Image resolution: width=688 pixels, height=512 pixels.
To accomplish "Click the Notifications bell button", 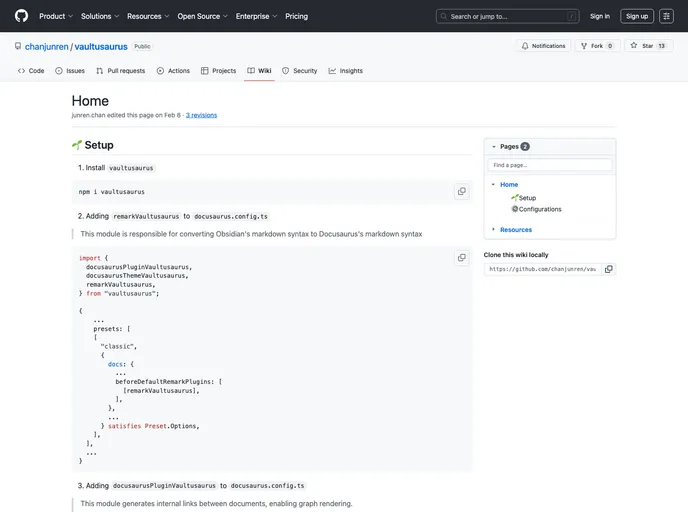I will tap(543, 46).
